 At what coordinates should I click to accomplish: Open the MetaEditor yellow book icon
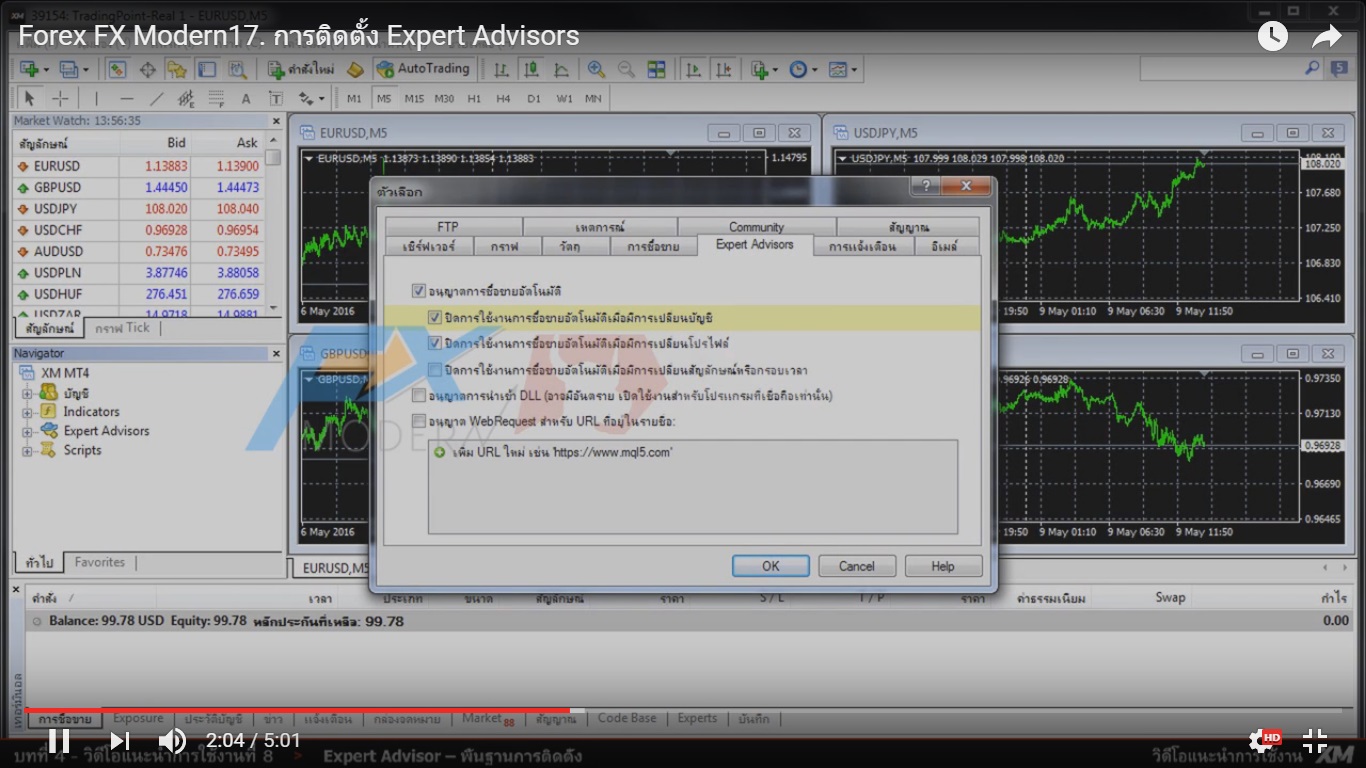[355, 69]
